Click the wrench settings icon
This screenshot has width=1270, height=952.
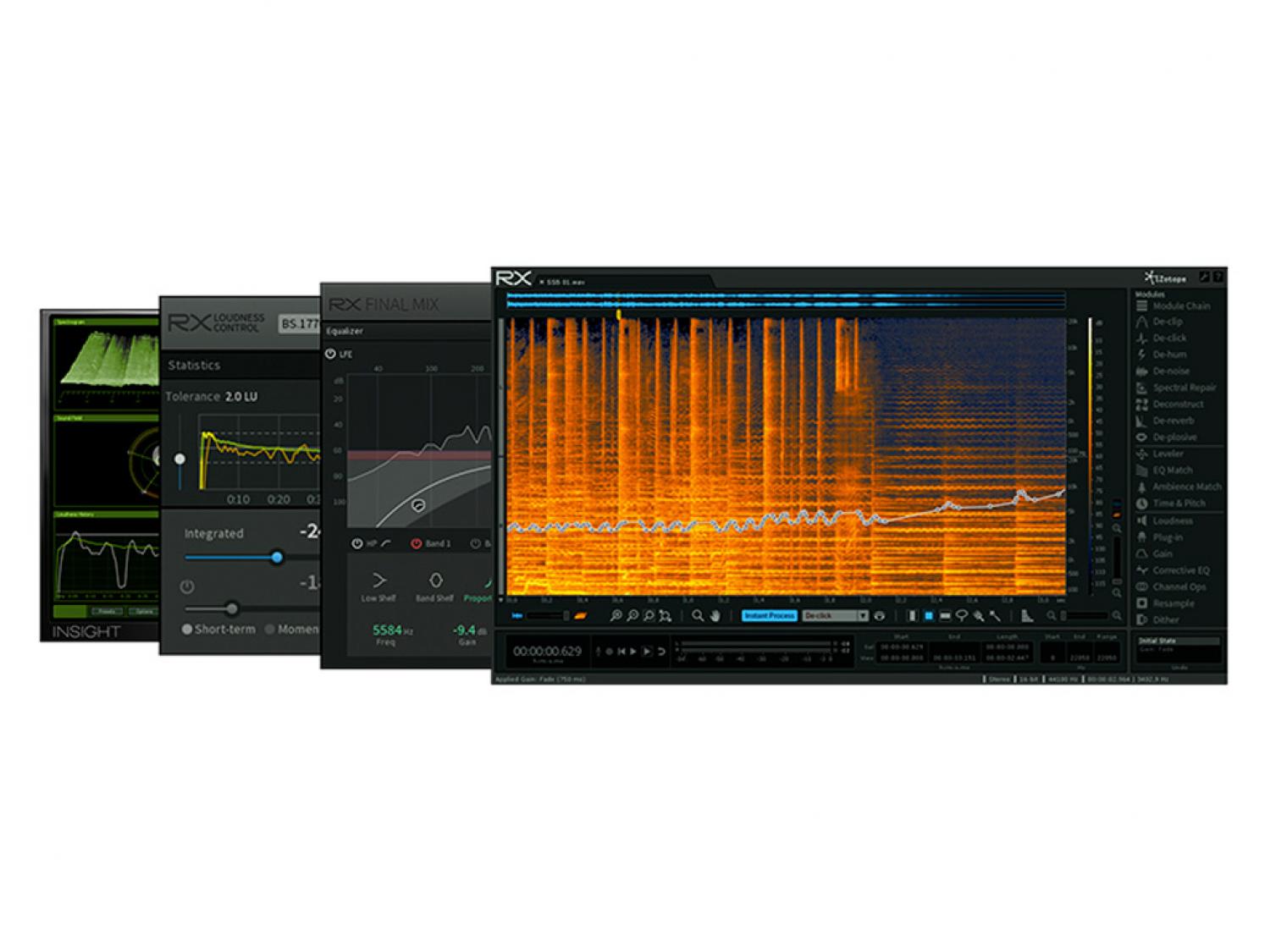[1203, 278]
